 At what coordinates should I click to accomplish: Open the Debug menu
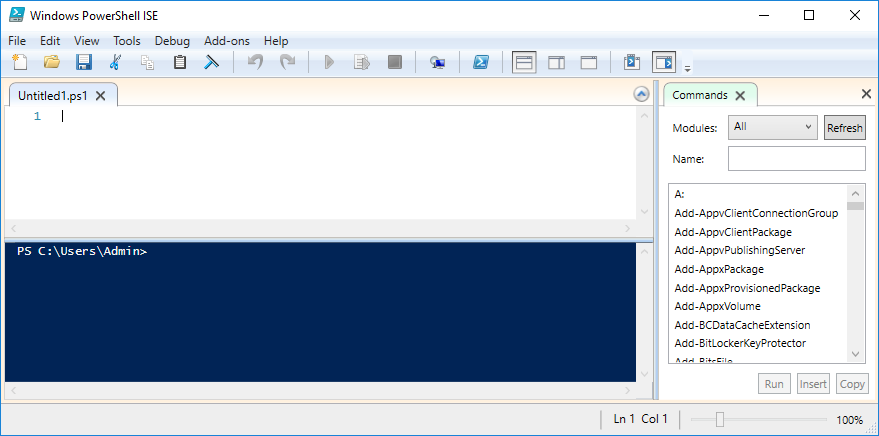tap(172, 41)
